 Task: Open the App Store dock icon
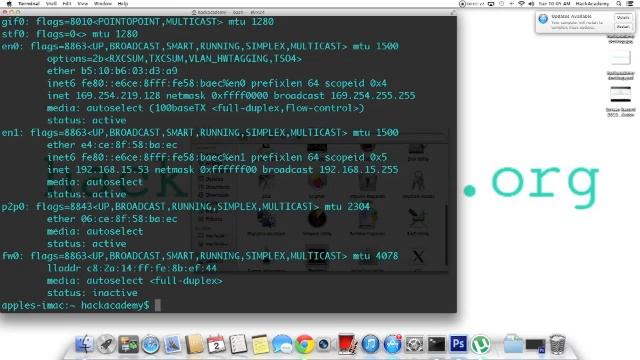point(392,344)
